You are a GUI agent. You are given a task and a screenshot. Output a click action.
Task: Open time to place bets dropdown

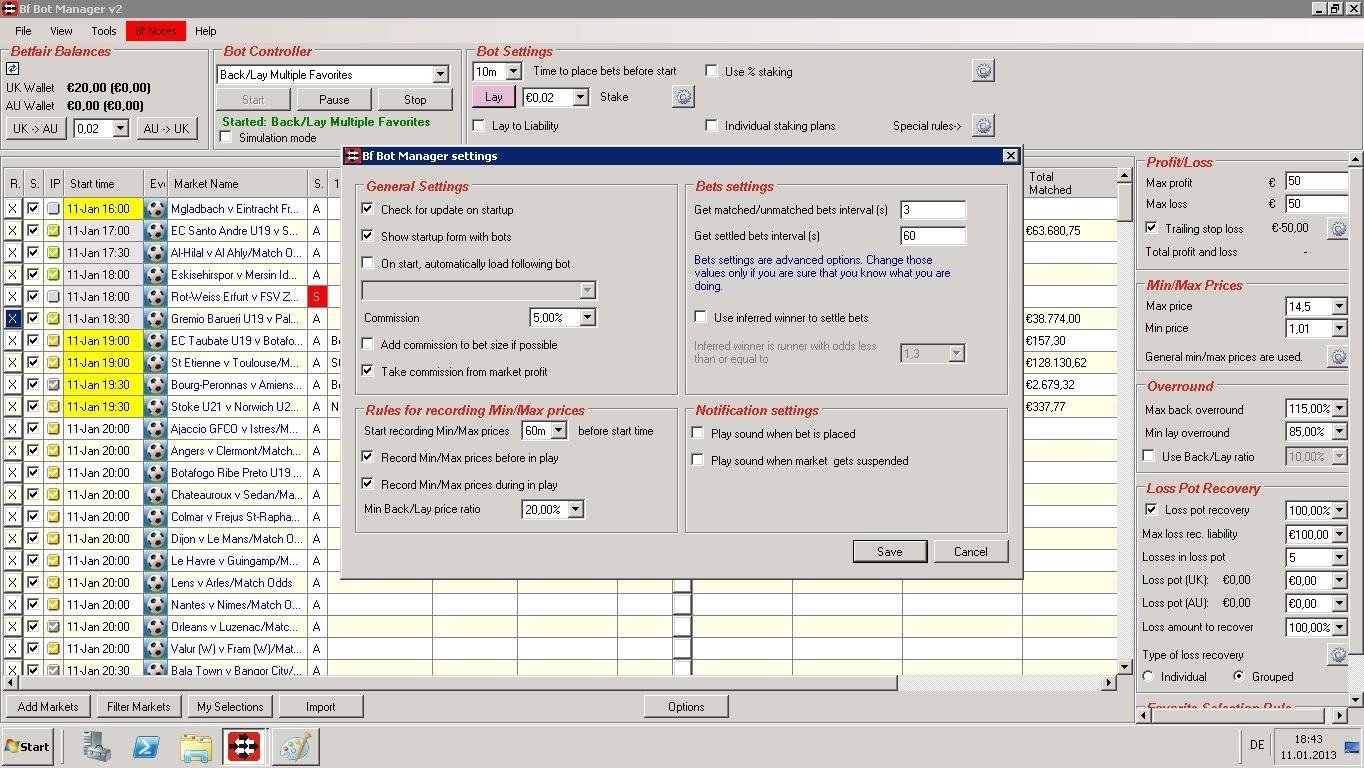514,72
